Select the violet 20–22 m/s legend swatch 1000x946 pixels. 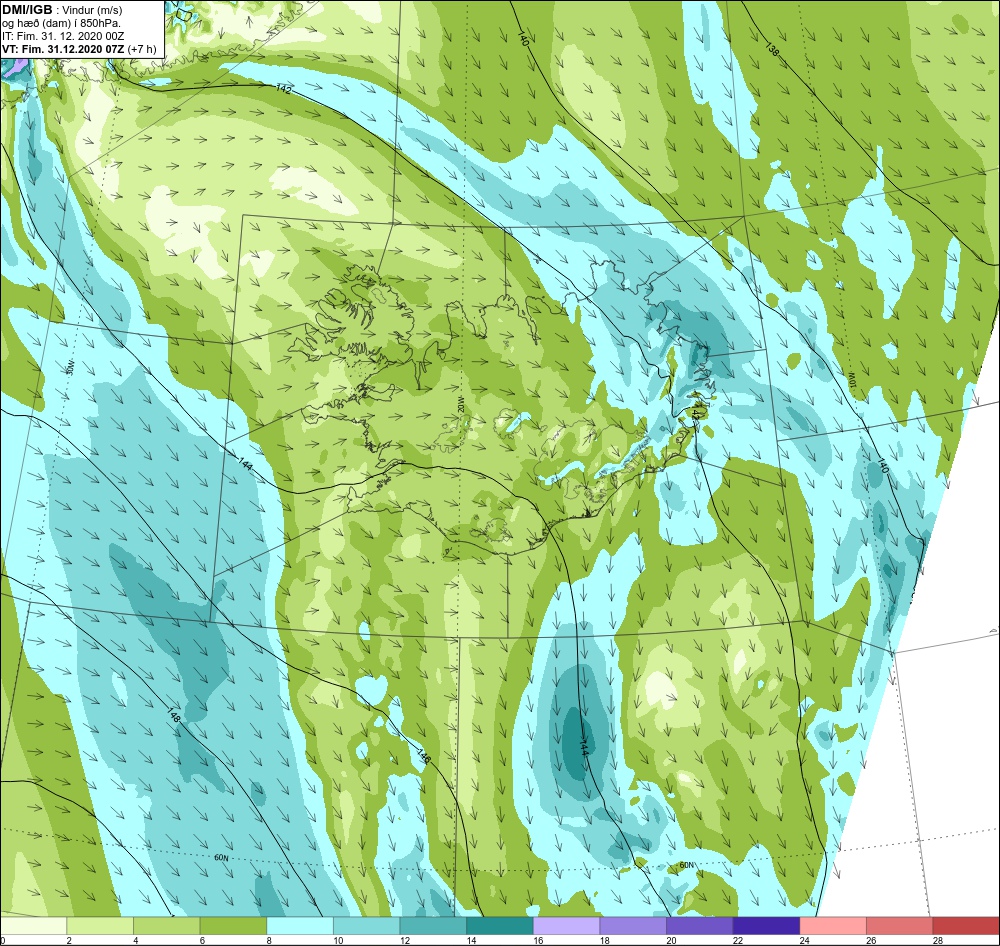700,926
